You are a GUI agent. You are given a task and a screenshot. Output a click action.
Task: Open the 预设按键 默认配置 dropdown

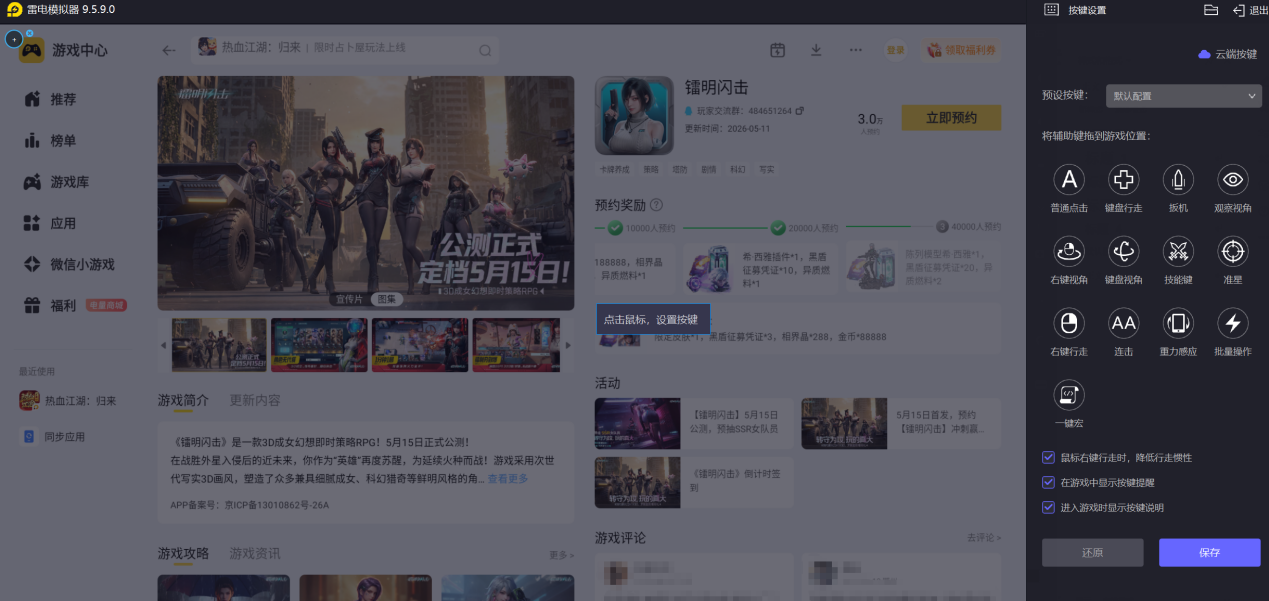coord(1184,96)
